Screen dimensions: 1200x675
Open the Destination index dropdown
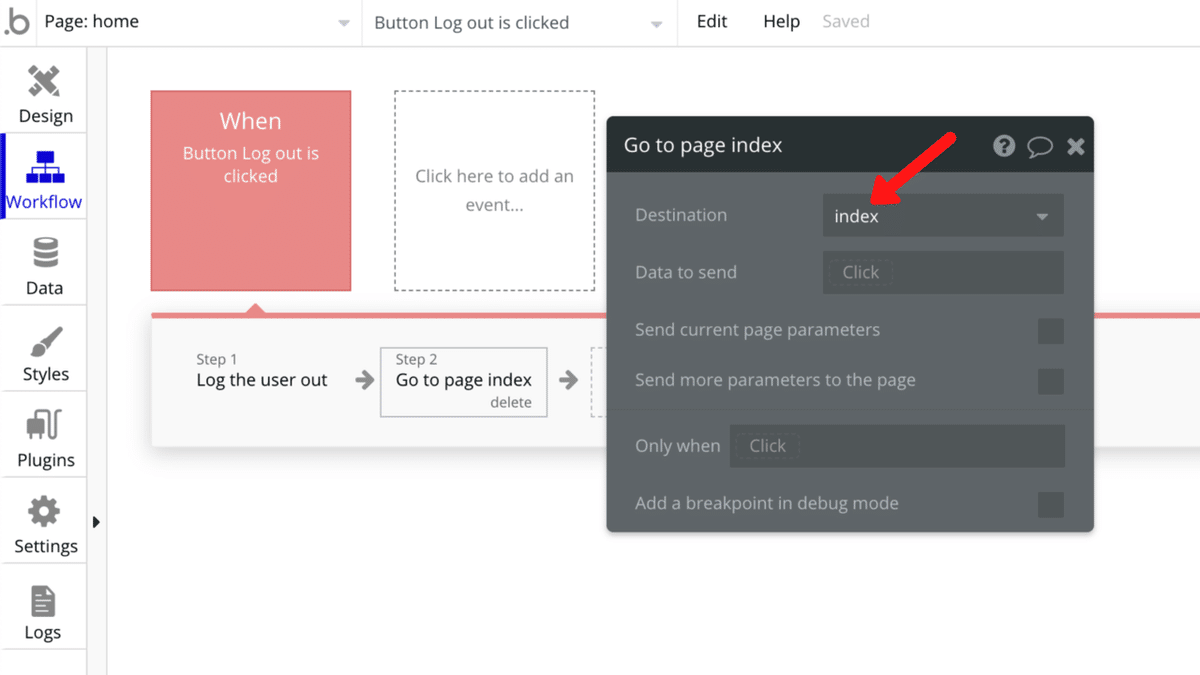click(x=942, y=216)
